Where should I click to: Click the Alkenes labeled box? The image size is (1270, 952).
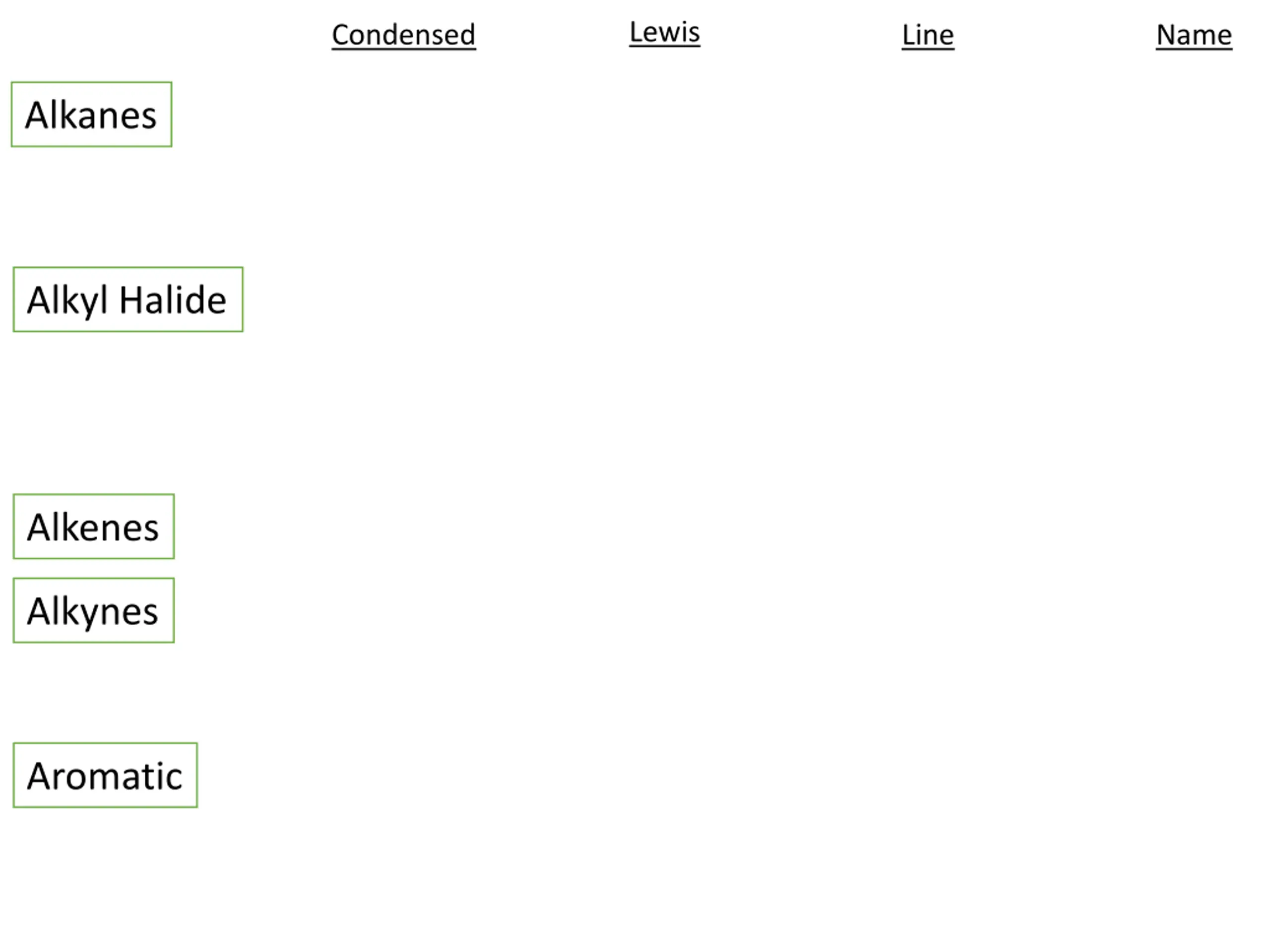click(94, 527)
